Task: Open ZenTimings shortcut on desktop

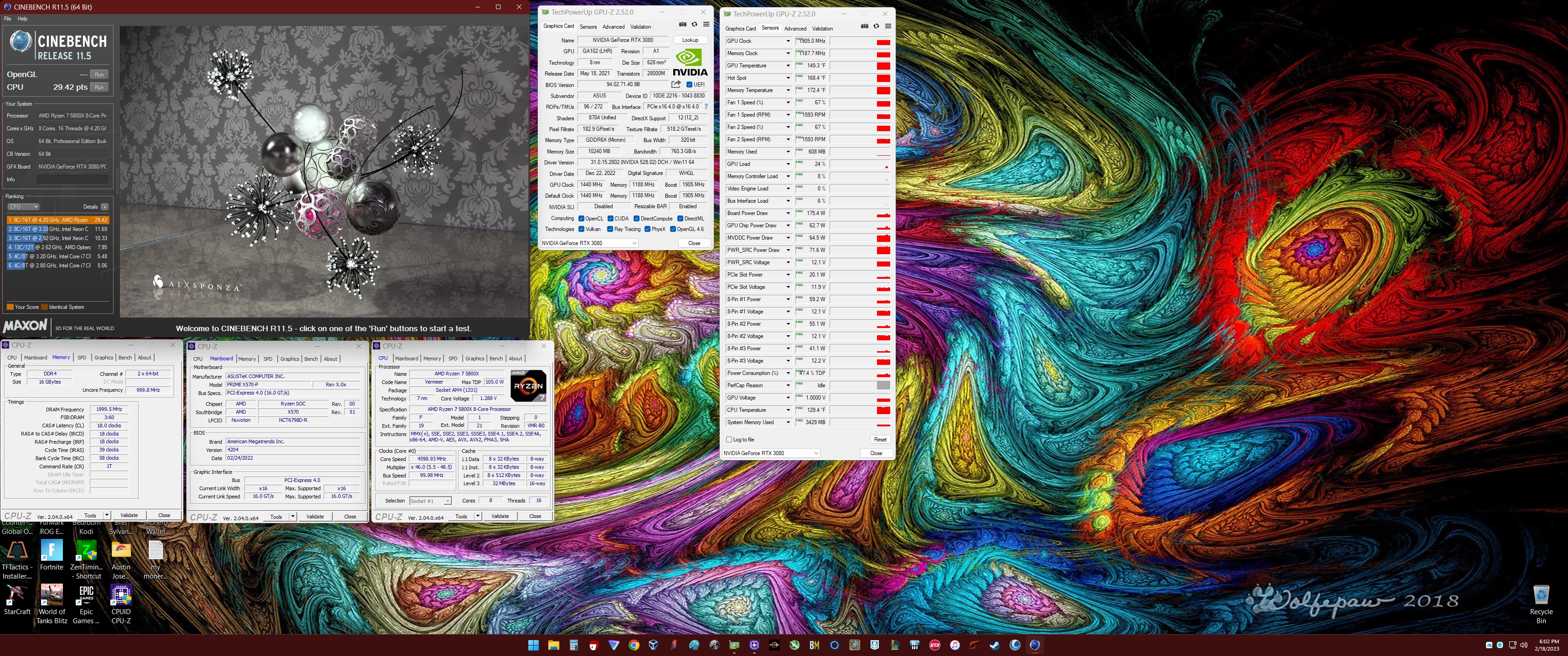Action: click(x=87, y=559)
